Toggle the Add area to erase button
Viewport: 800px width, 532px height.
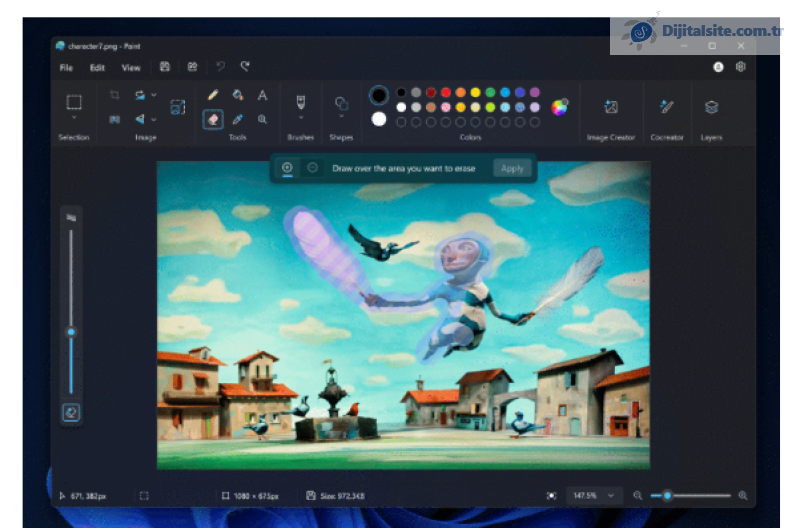pyautogui.click(x=287, y=167)
